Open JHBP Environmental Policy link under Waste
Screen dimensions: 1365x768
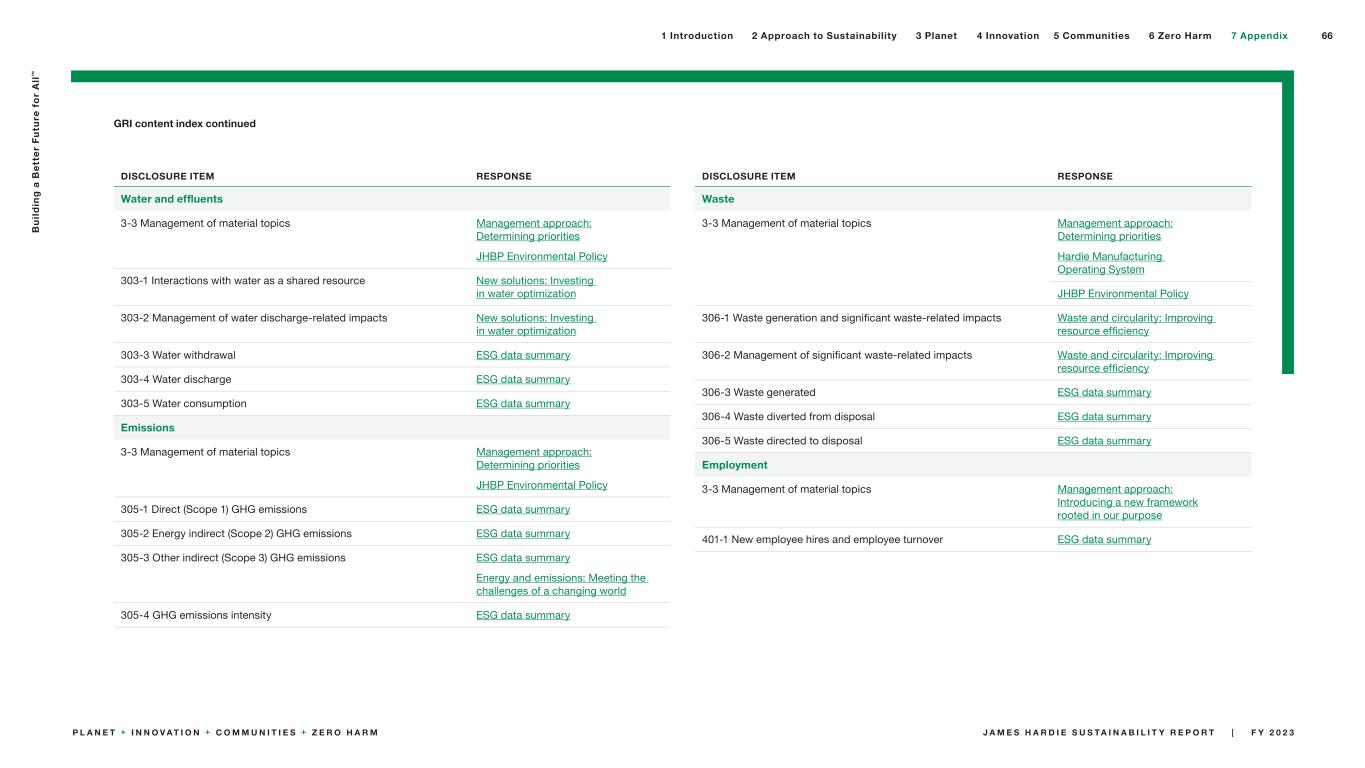[1123, 294]
